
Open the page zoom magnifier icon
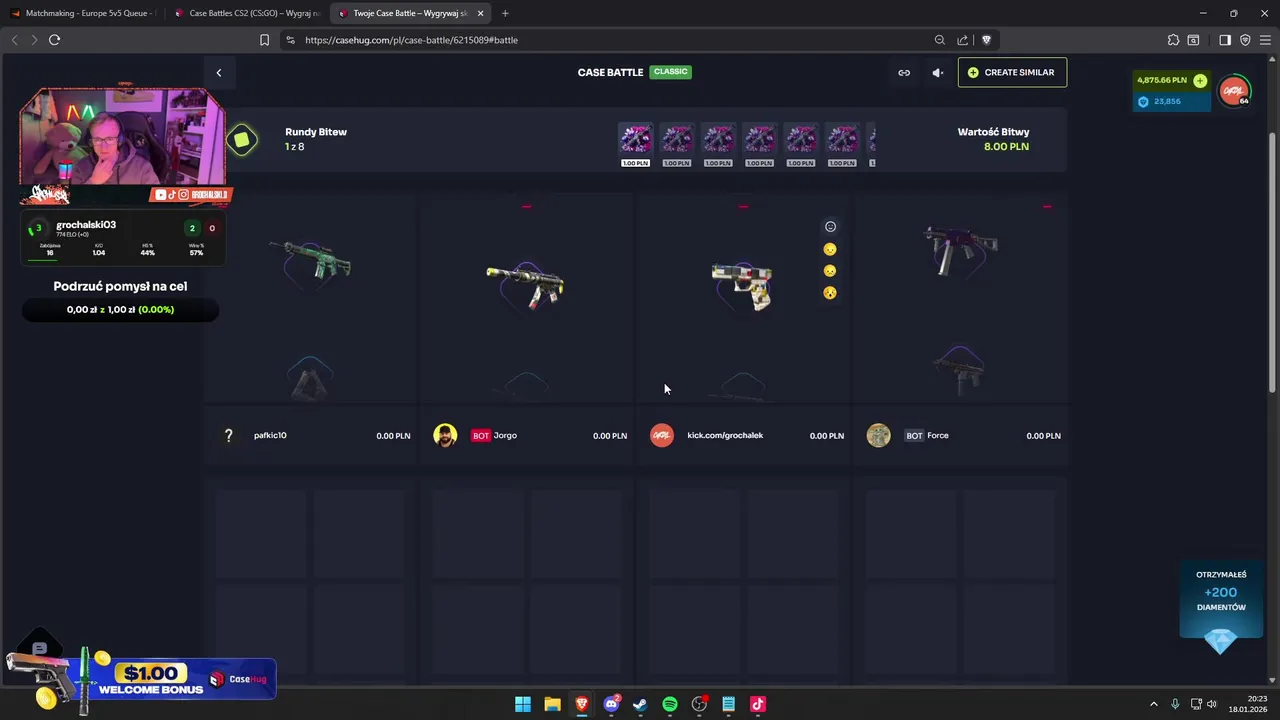(x=940, y=40)
